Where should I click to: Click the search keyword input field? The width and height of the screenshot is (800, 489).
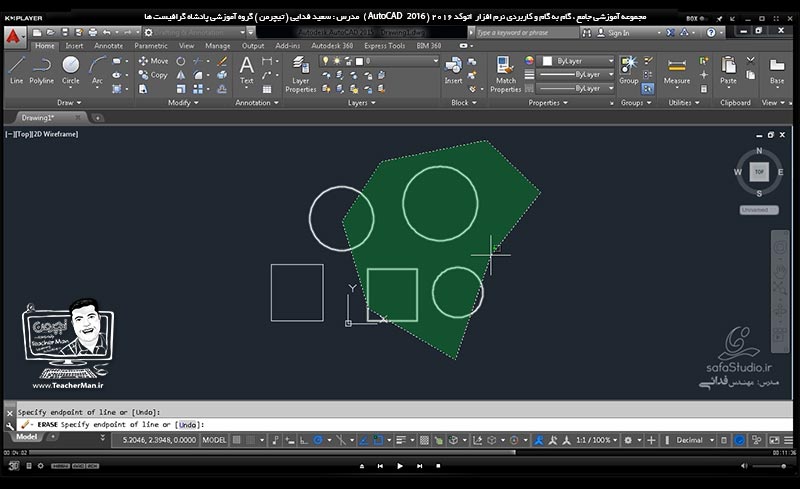pos(526,33)
